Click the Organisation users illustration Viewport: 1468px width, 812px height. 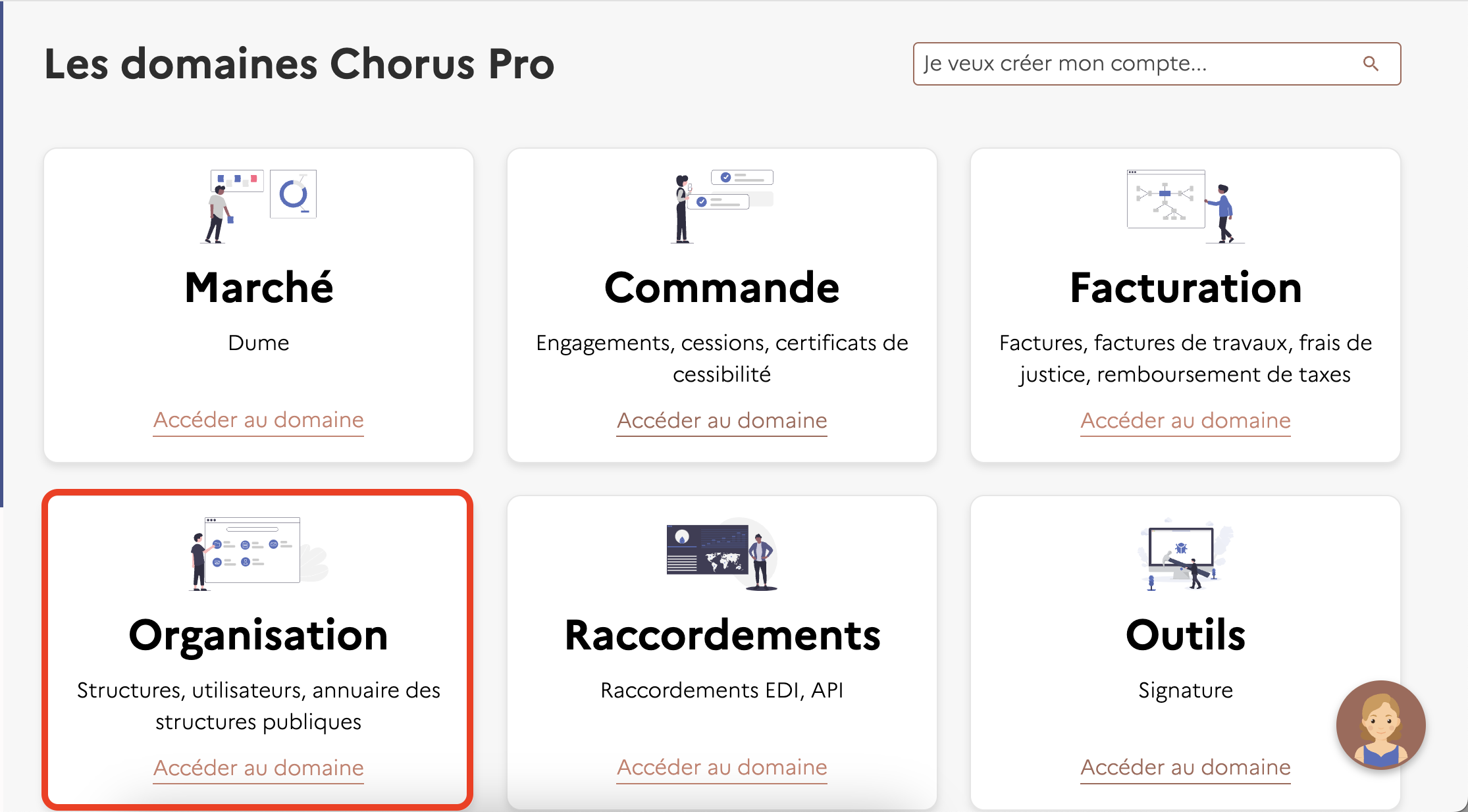tap(259, 554)
